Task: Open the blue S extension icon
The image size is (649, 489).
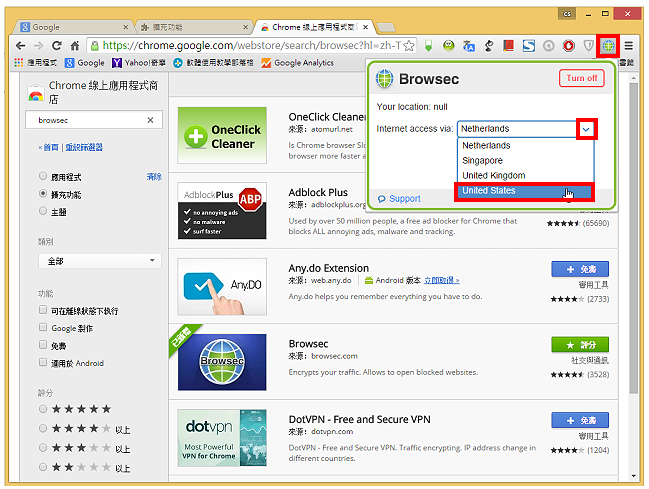Action: tap(529, 46)
